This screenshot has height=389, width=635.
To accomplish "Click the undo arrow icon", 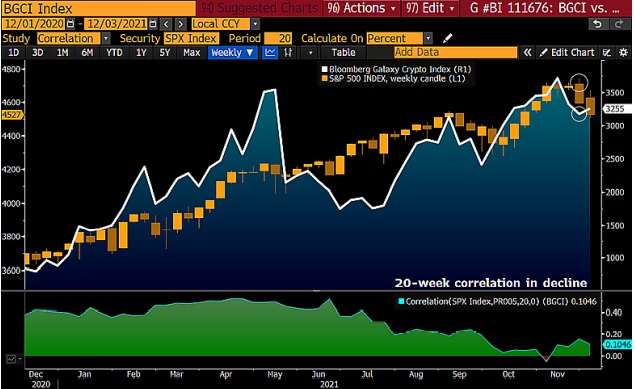I will (x=597, y=24).
